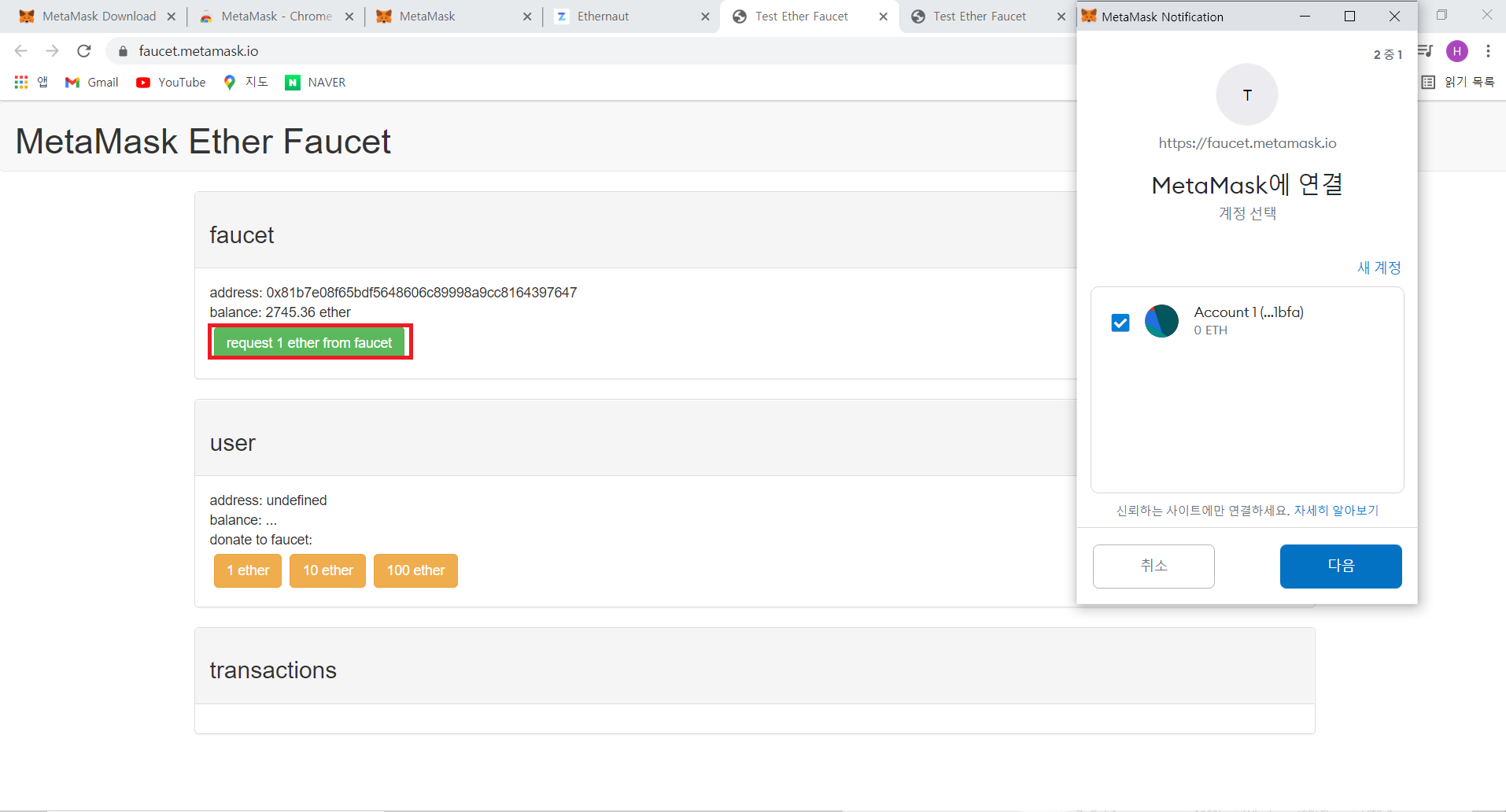The width and height of the screenshot is (1506, 812).
Task: Open the 읽기 목록 reading list
Action: point(1458,82)
